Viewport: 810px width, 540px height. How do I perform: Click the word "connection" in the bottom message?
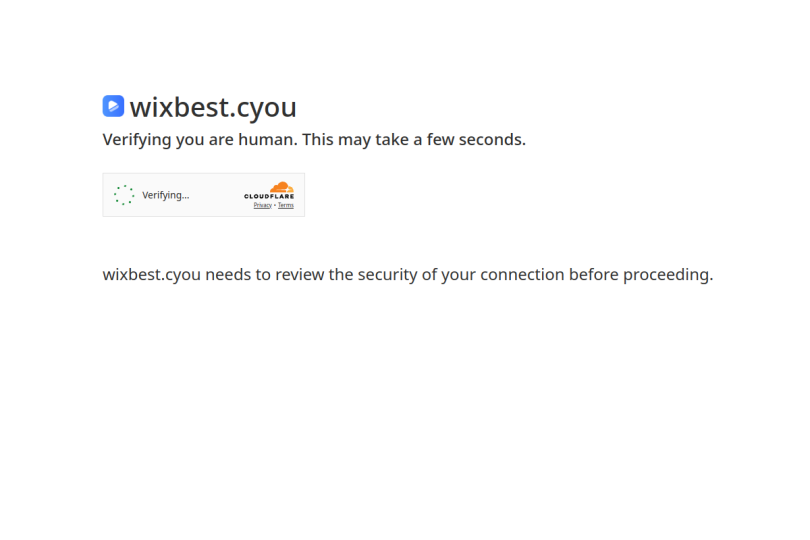522,274
